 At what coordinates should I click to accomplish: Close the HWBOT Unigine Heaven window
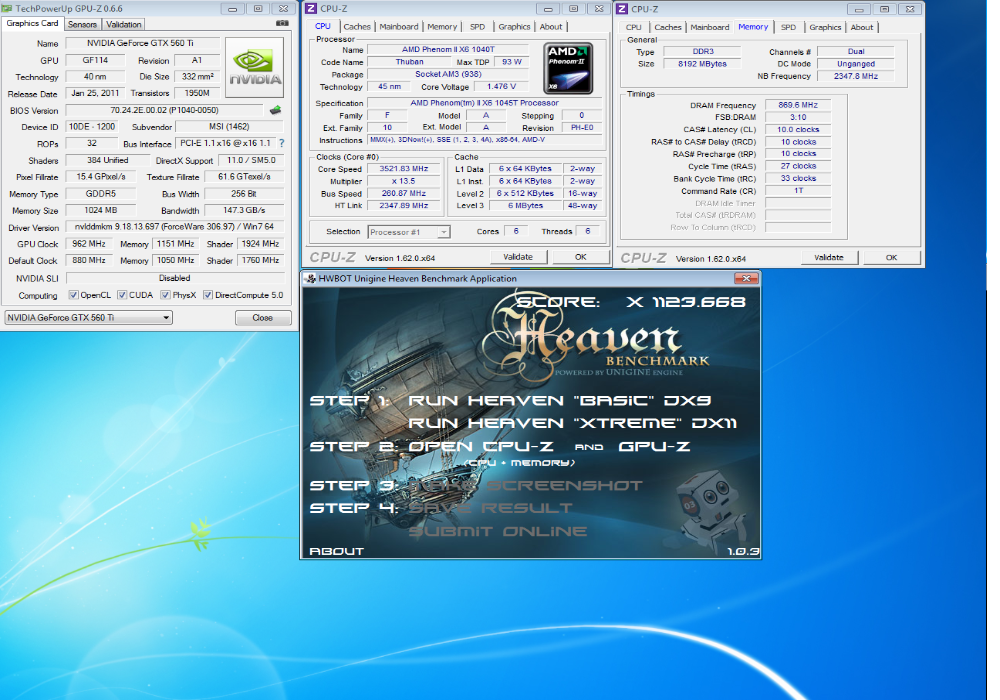point(746,279)
